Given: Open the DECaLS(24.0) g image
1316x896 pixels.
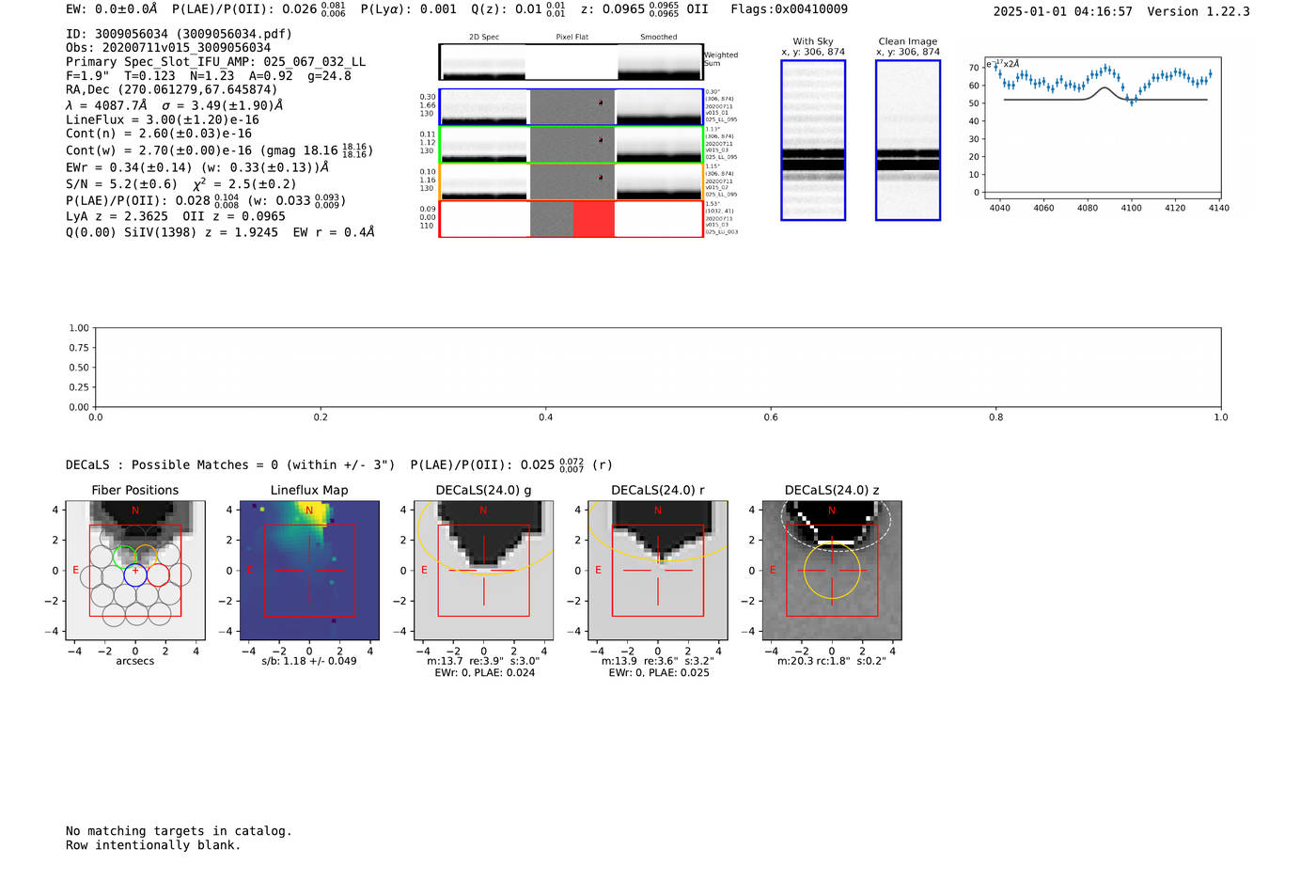Looking at the screenshot, I should pyautogui.click(x=484, y=571).
